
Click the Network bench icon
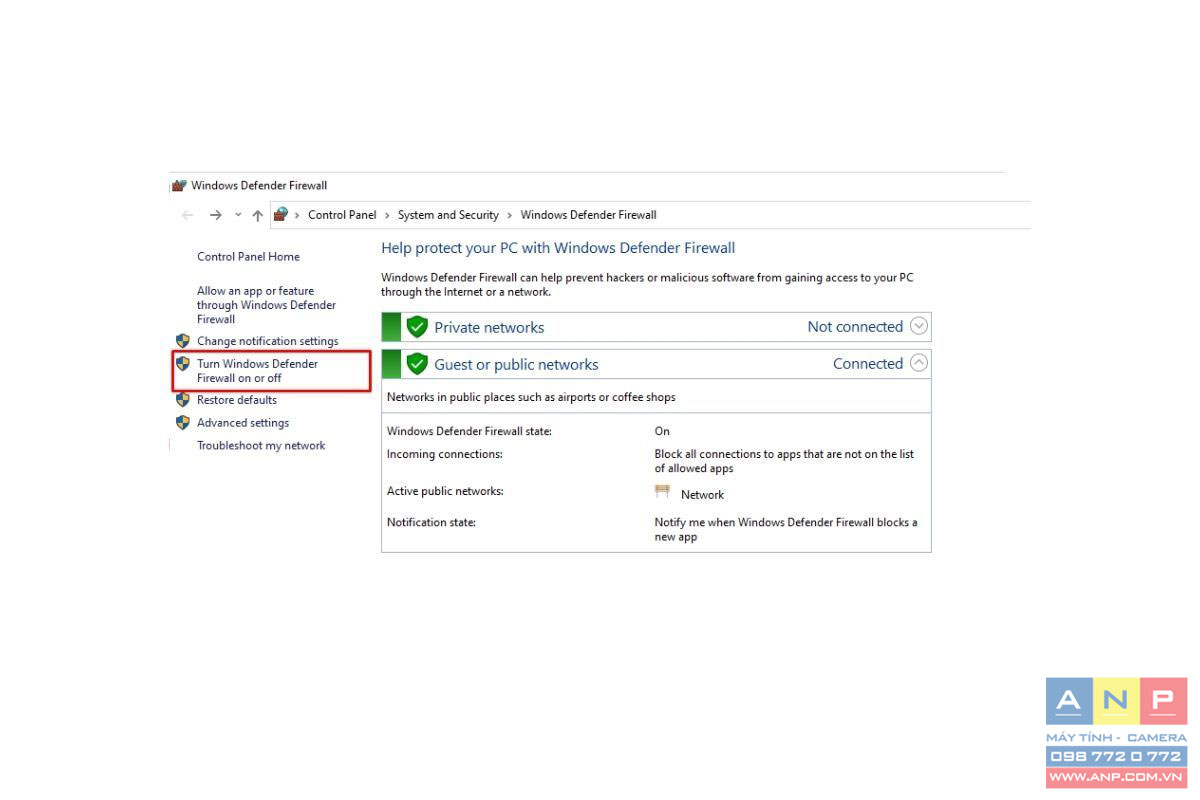pyautogui.click(x=663, y=491)
